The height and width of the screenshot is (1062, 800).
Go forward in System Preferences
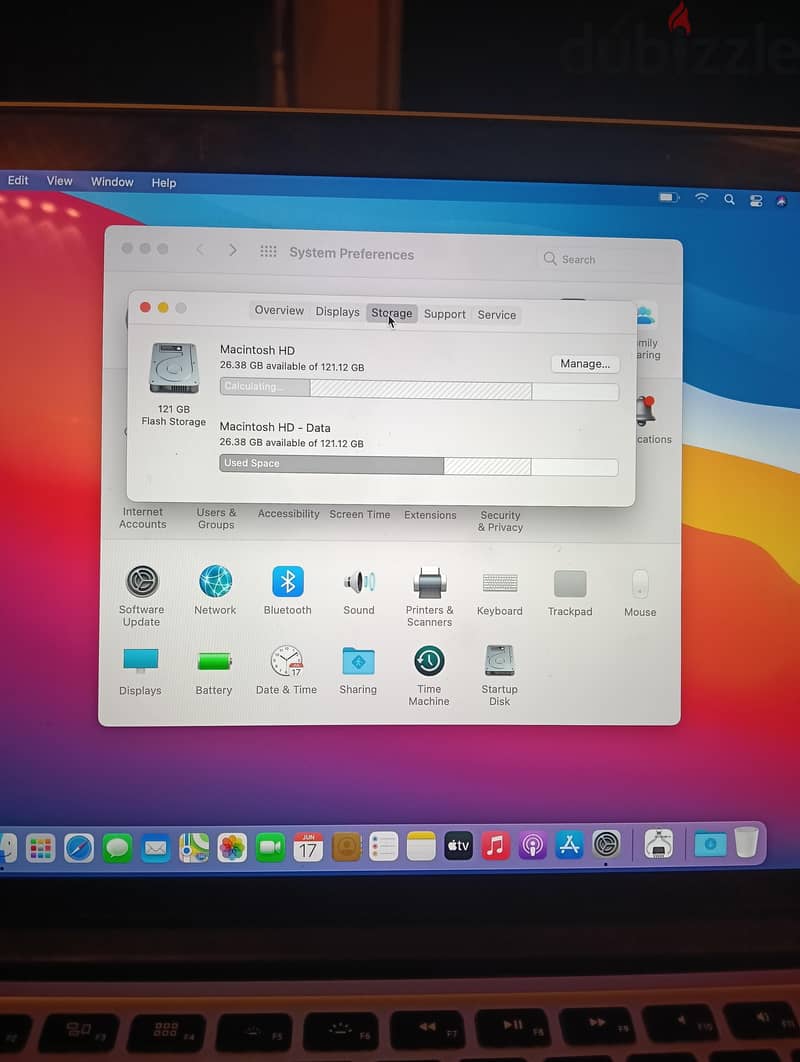point(232,250)
